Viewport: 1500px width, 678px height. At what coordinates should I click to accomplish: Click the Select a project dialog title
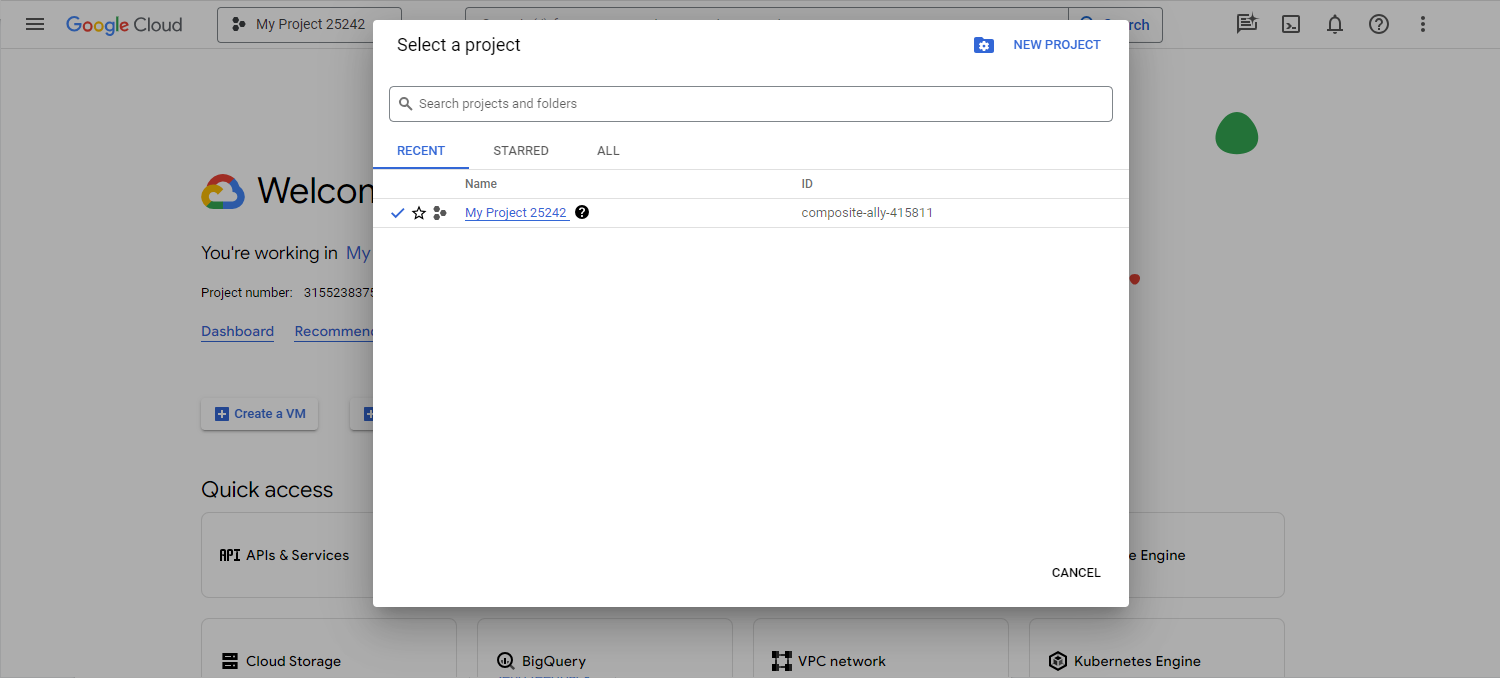click(459, 45)
